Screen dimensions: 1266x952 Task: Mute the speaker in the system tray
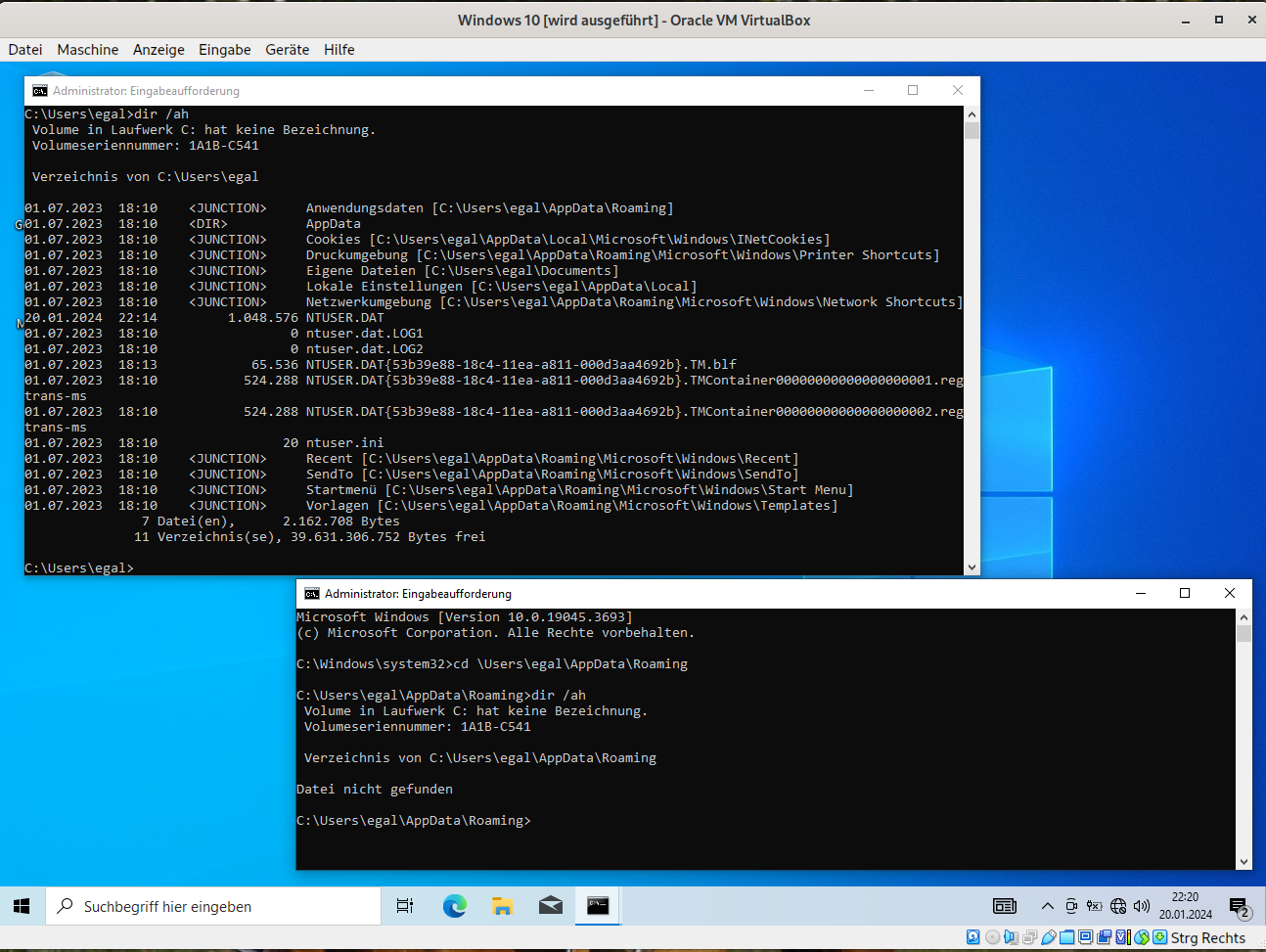click(x=1141, y=906)
